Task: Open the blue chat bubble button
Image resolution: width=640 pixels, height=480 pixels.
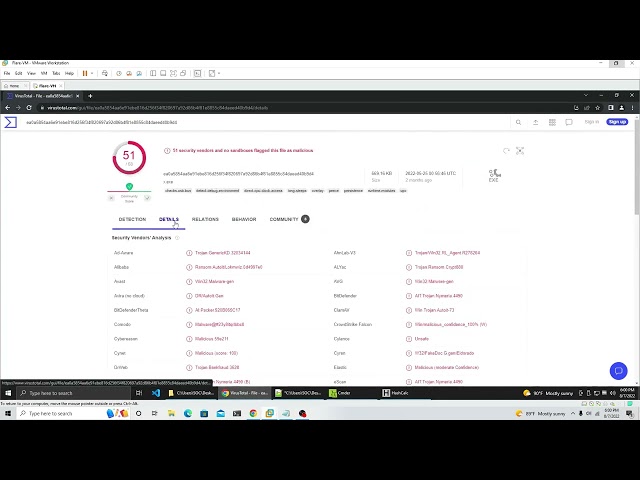Action: [618, 371]
